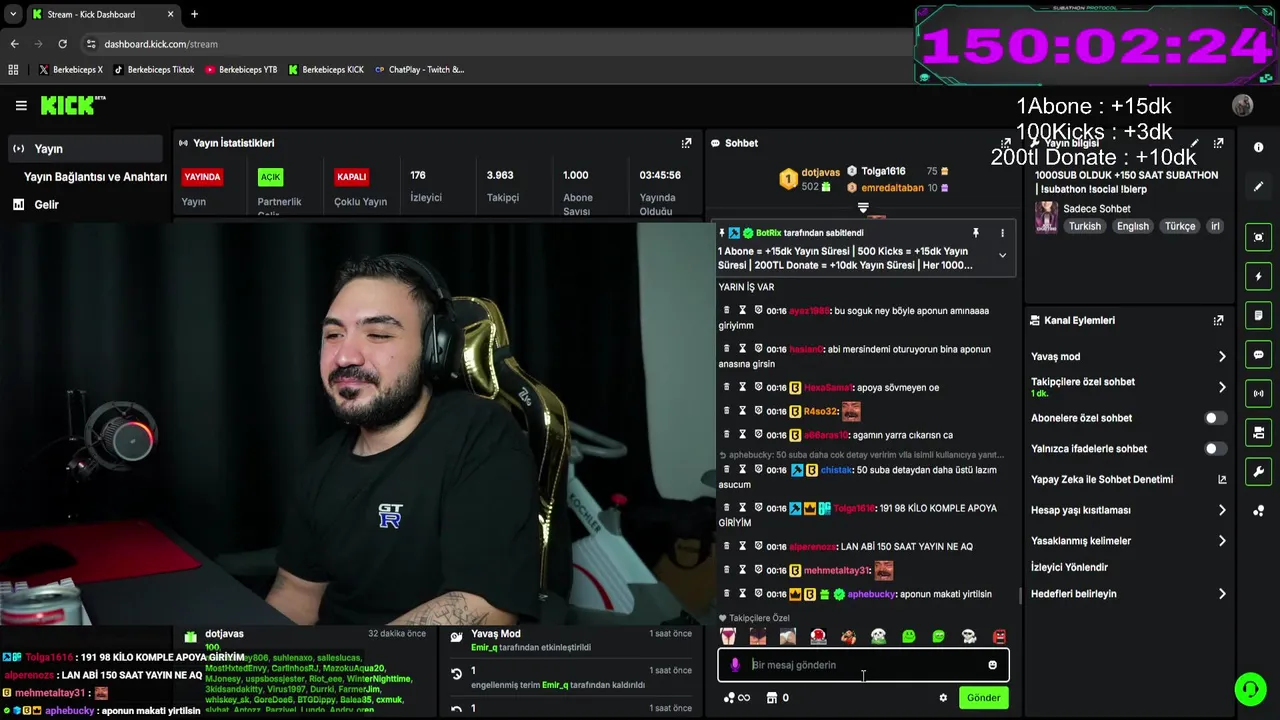Click the KAPALI Çoklu Yayın status badge
The image size is (1280, 720).
pos(351,177)
